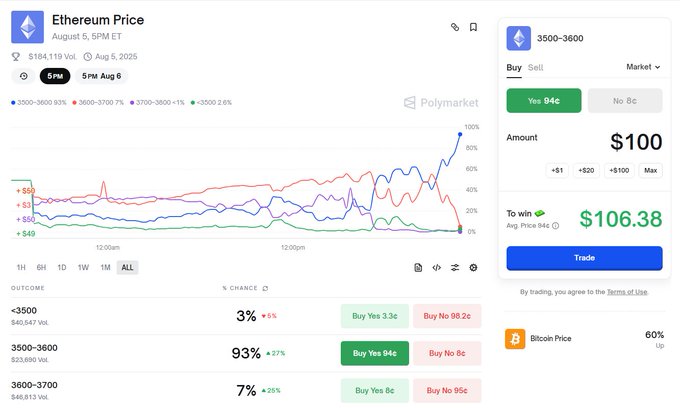Switch chart range to 1D
Screen dimensions: 680x408
pos(62,267)
